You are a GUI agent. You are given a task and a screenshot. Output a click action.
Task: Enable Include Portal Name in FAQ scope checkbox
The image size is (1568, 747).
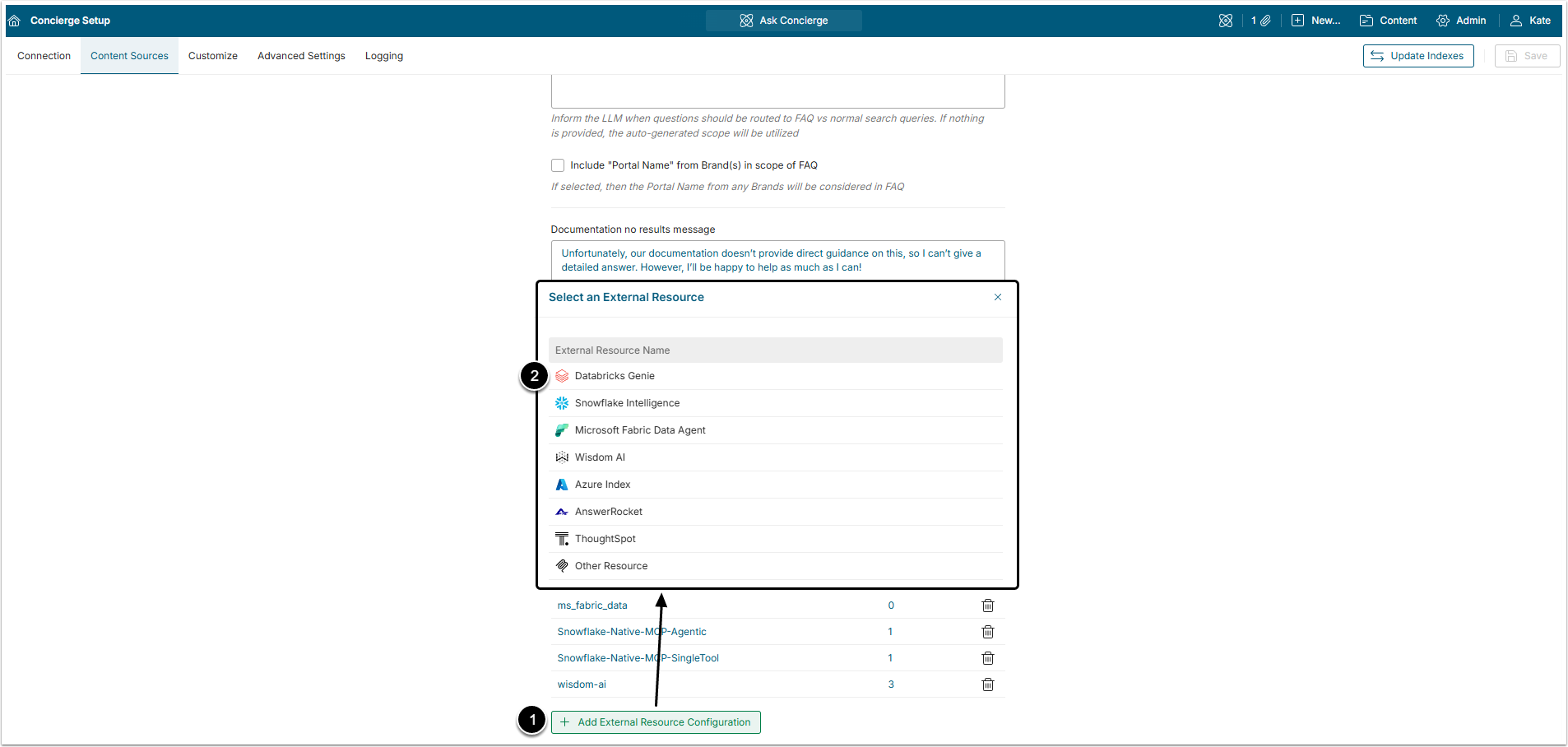coord(558,165)
